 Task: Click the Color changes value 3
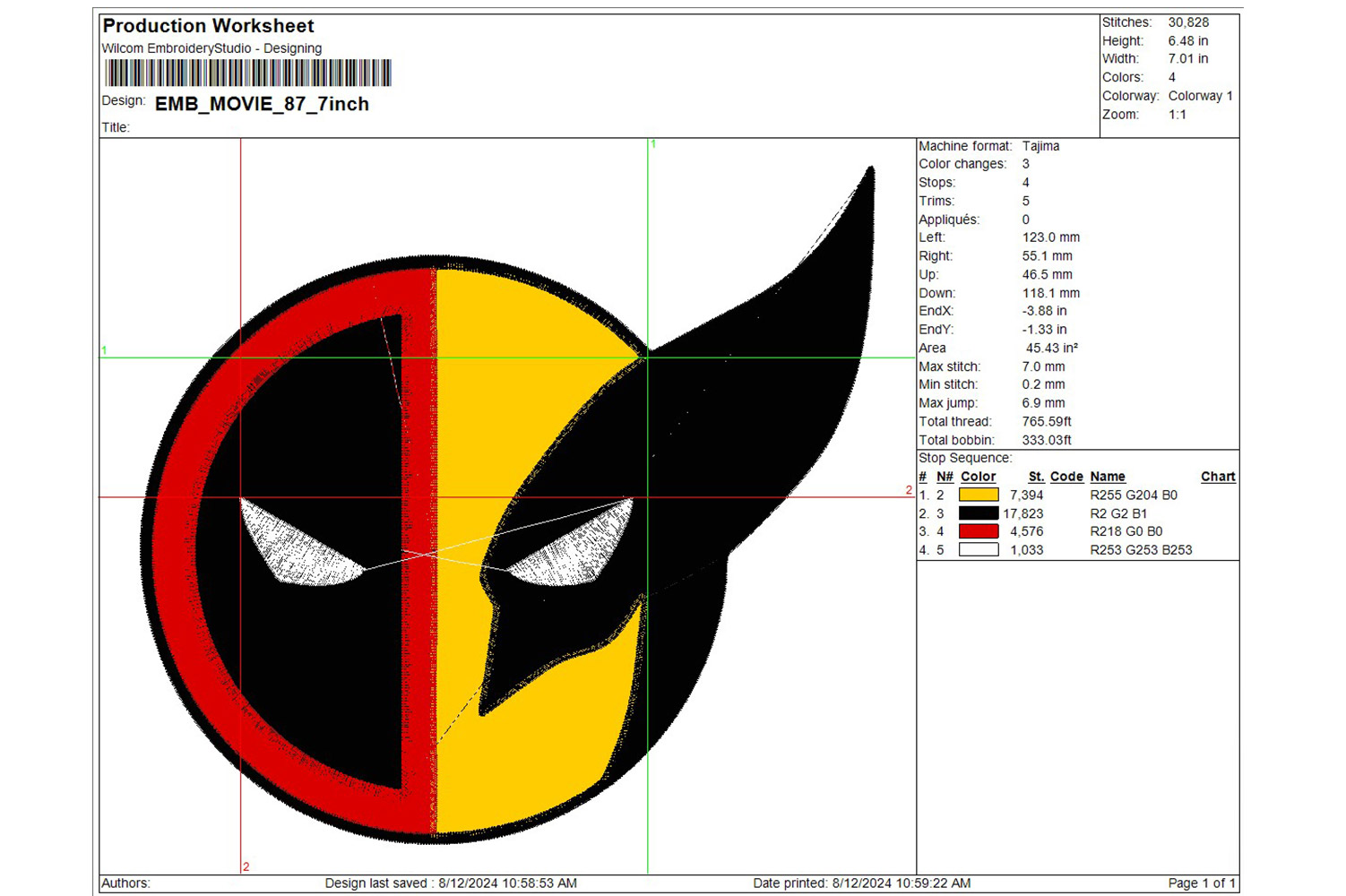point(1026,164)
